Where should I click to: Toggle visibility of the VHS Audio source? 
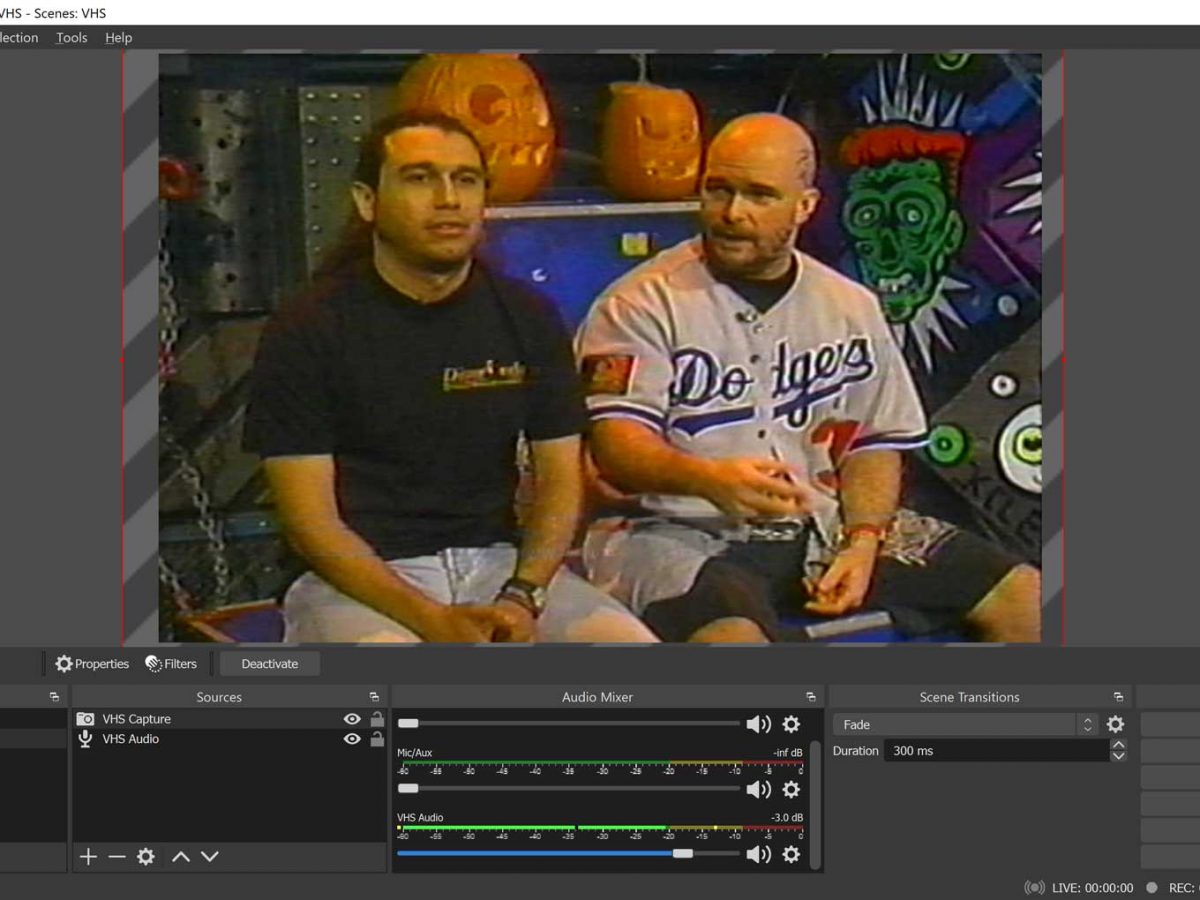[x=352, y=739]
